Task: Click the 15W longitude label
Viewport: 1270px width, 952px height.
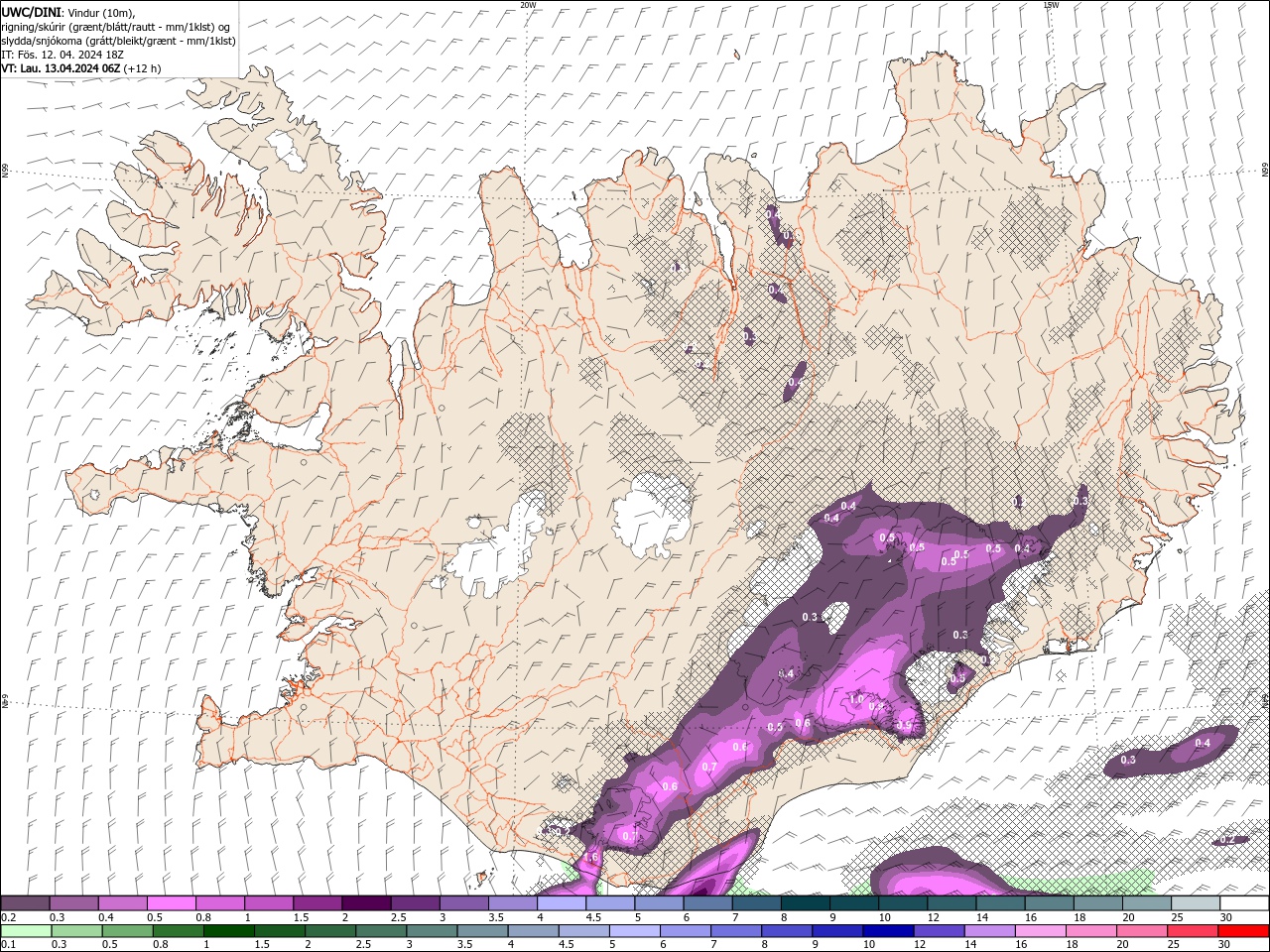Action: [x=1050, y=5]
